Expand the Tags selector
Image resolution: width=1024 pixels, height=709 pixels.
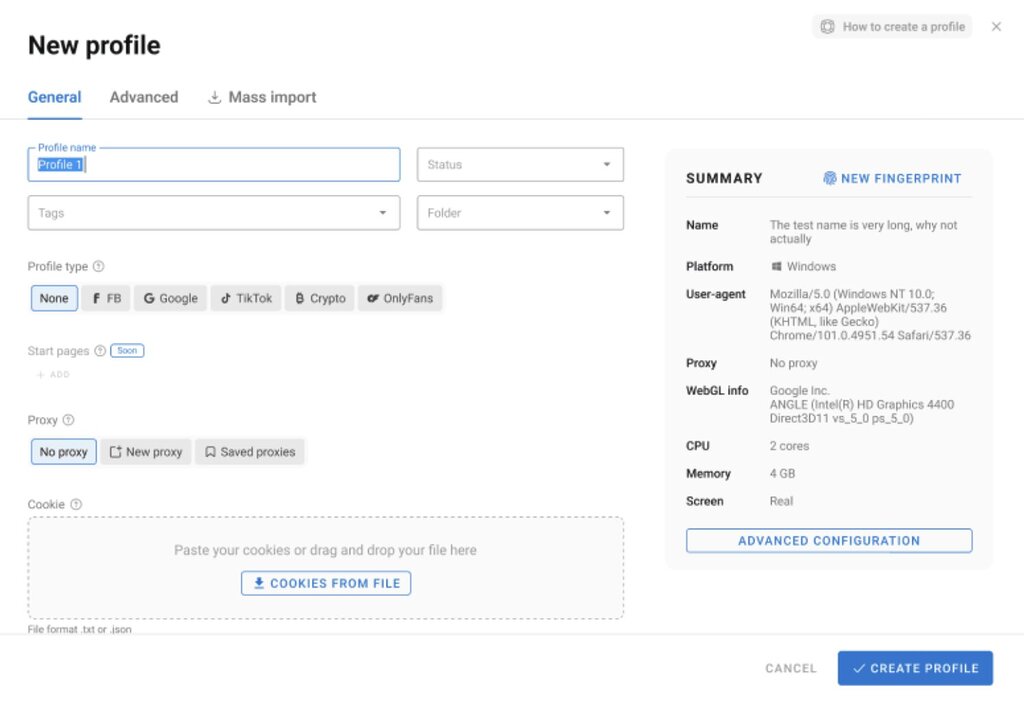(x=213, y=212)
